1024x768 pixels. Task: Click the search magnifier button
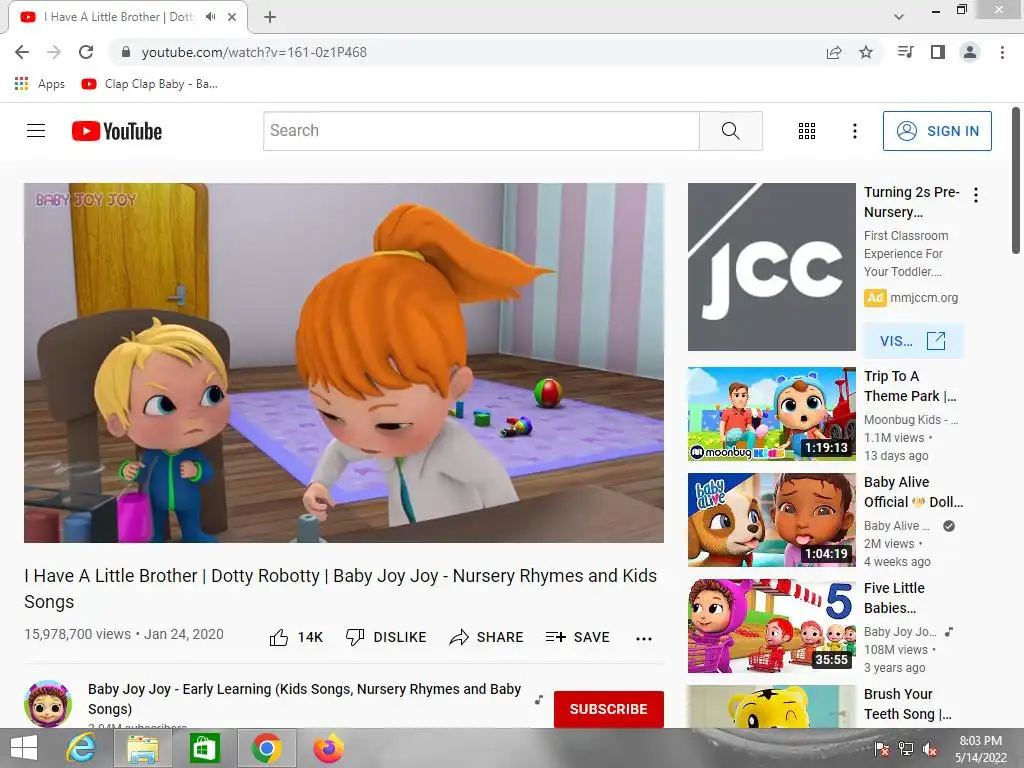tap(731, 131)
